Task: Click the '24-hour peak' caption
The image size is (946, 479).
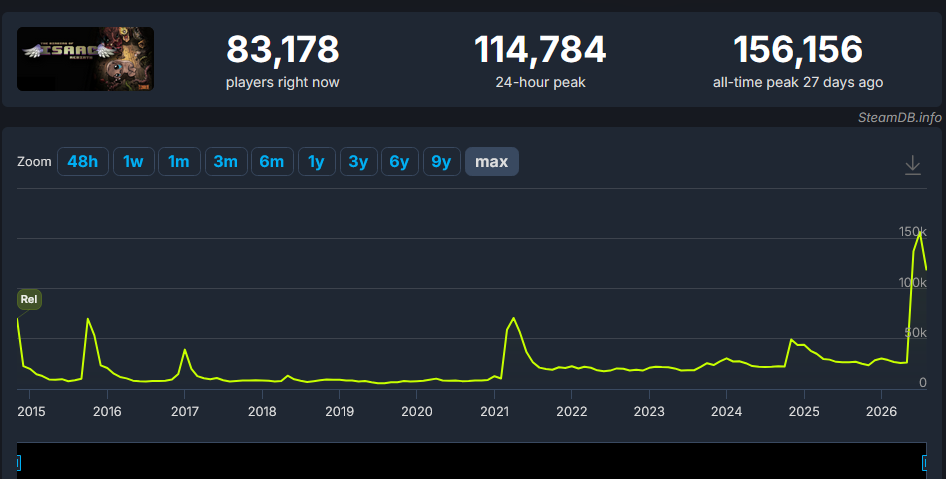Action: click(x=540, y=83)
